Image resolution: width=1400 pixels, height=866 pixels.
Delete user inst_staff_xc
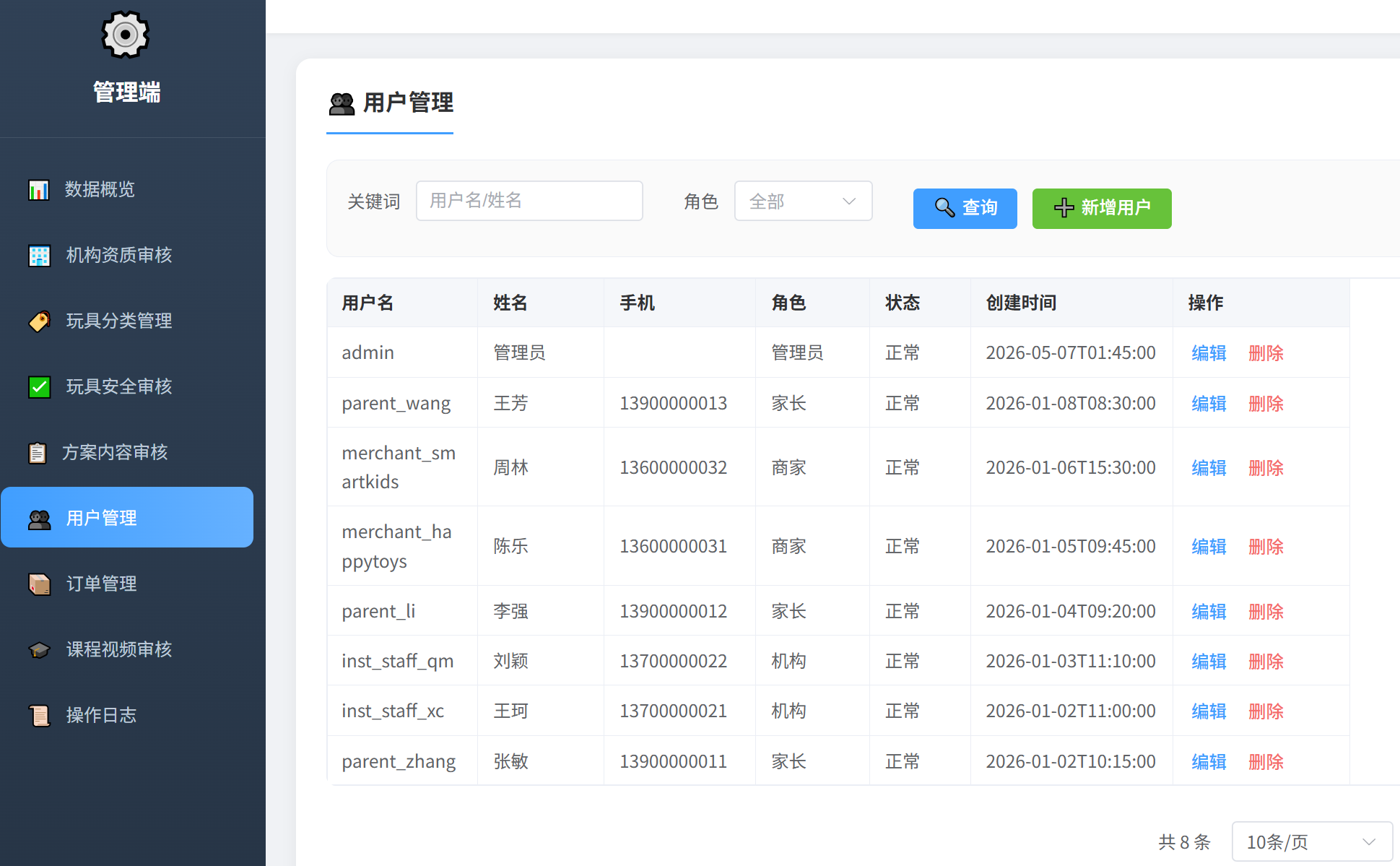tap(1266, 711)
